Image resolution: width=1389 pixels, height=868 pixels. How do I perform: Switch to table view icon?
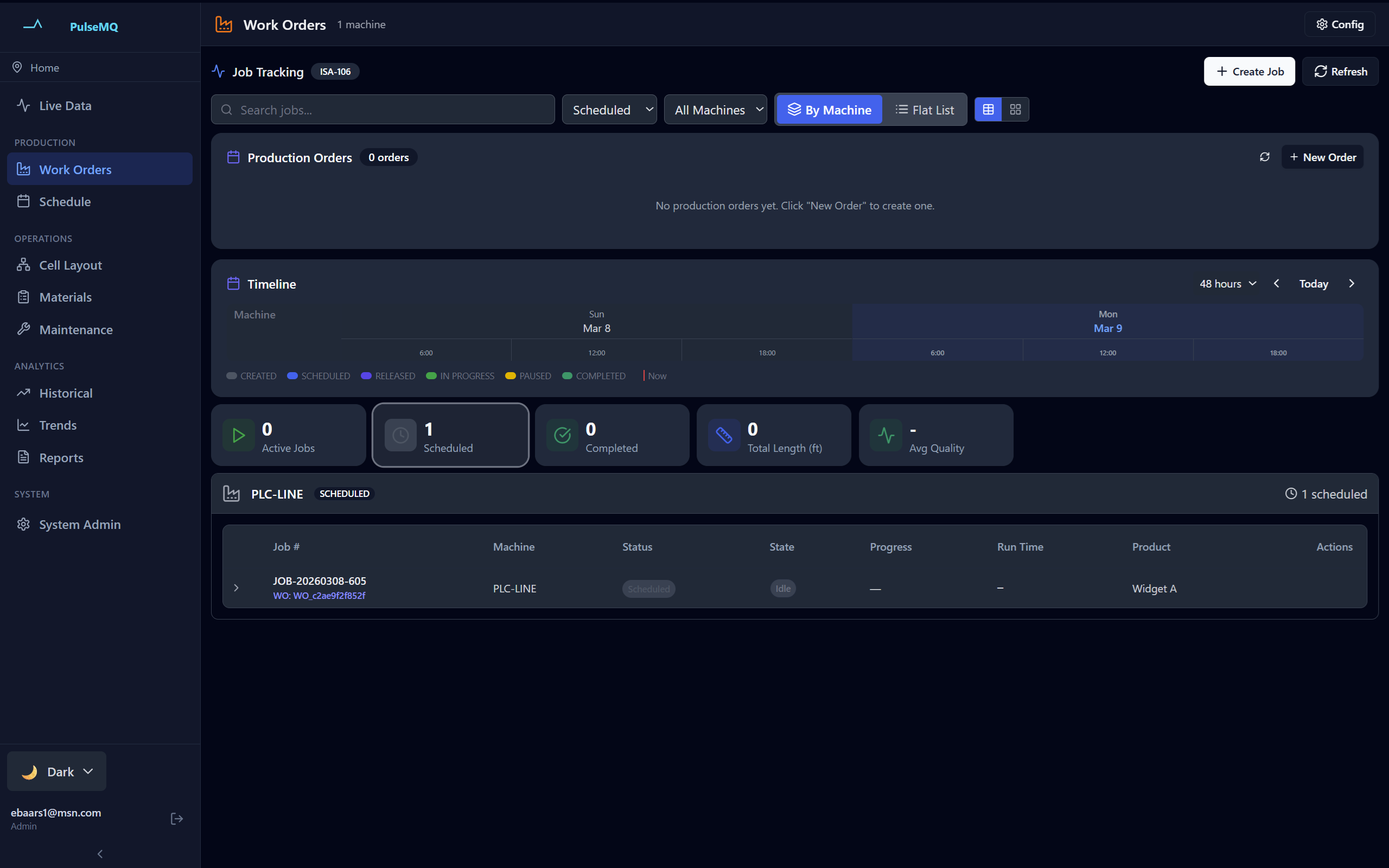click(988, 110)
